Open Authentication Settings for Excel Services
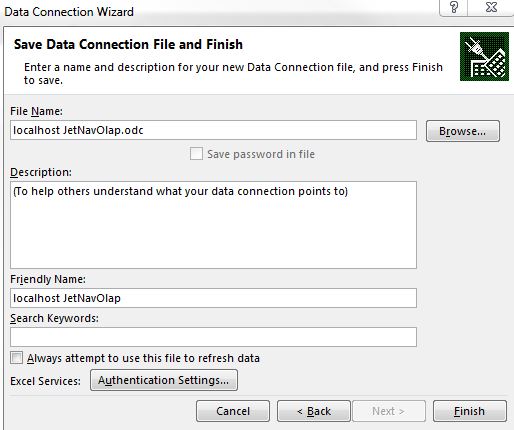Screen dimensions: 514x430 [164, 380]
